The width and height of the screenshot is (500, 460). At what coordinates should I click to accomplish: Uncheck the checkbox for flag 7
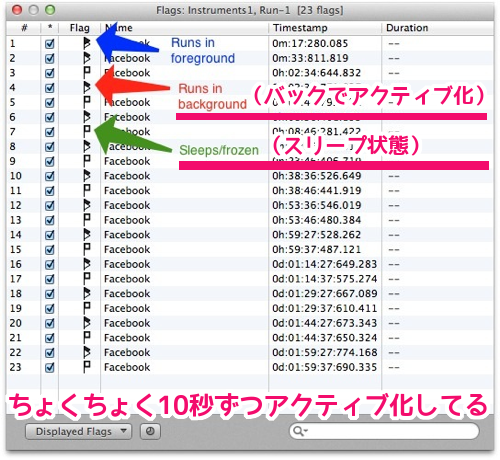click(50, 132)
